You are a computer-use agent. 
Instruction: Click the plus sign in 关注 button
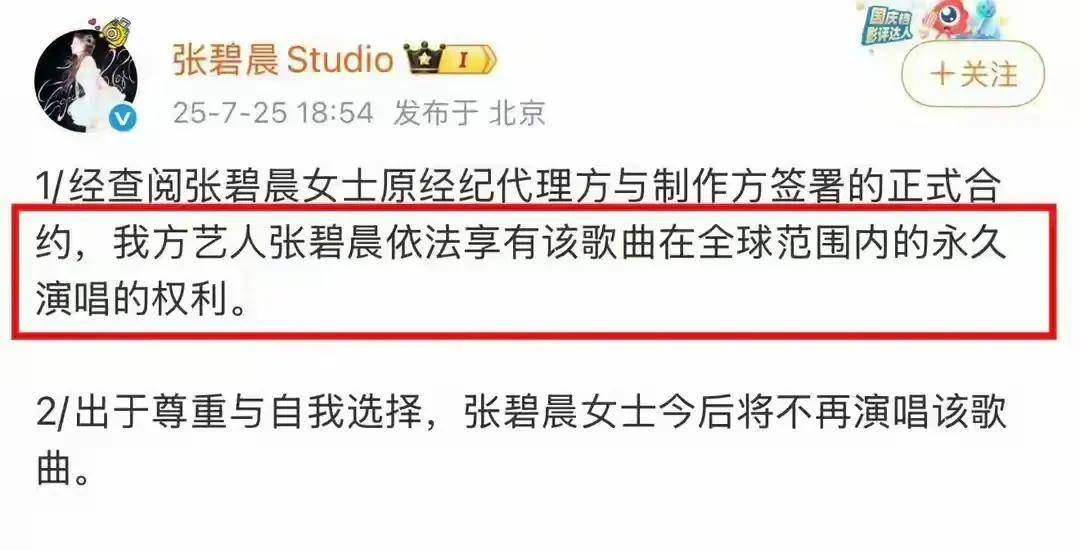point(941,74)
